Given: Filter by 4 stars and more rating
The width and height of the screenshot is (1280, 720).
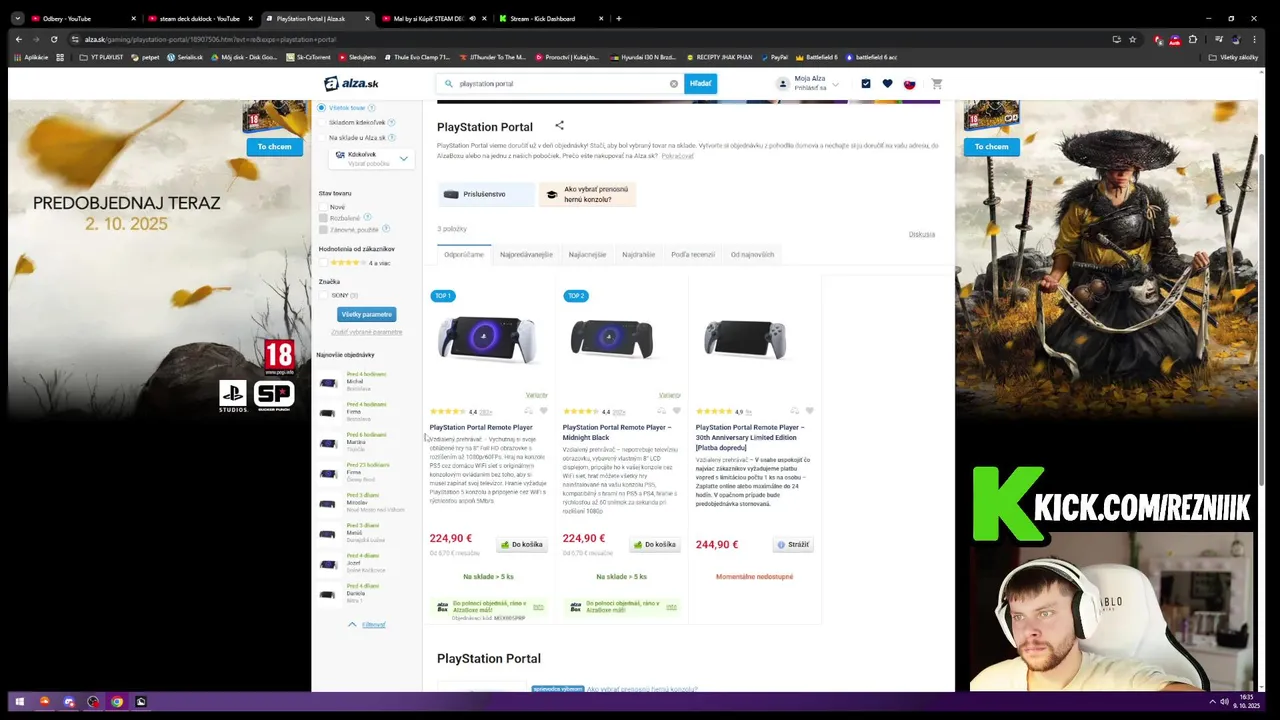Looking at the screenshot, I should click(x=323, y=263).
